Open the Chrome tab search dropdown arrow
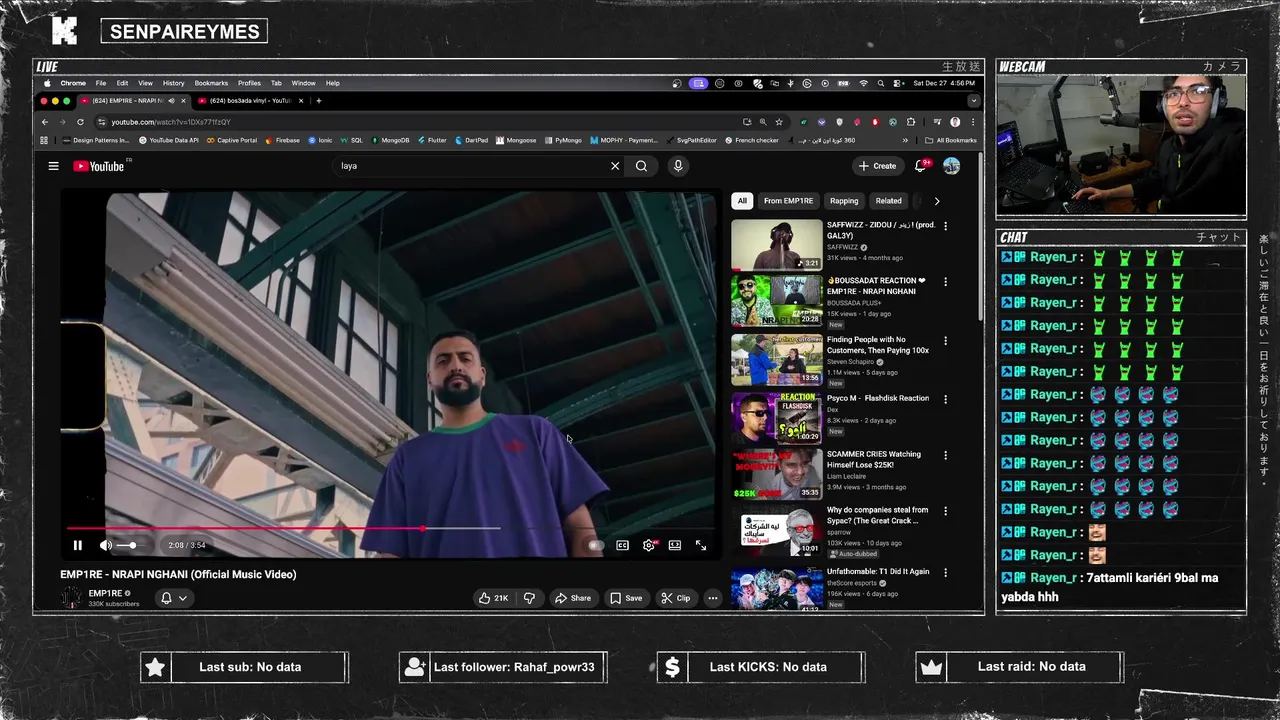1280x720 pixels. pyautogui.click(x=973, y=101)
